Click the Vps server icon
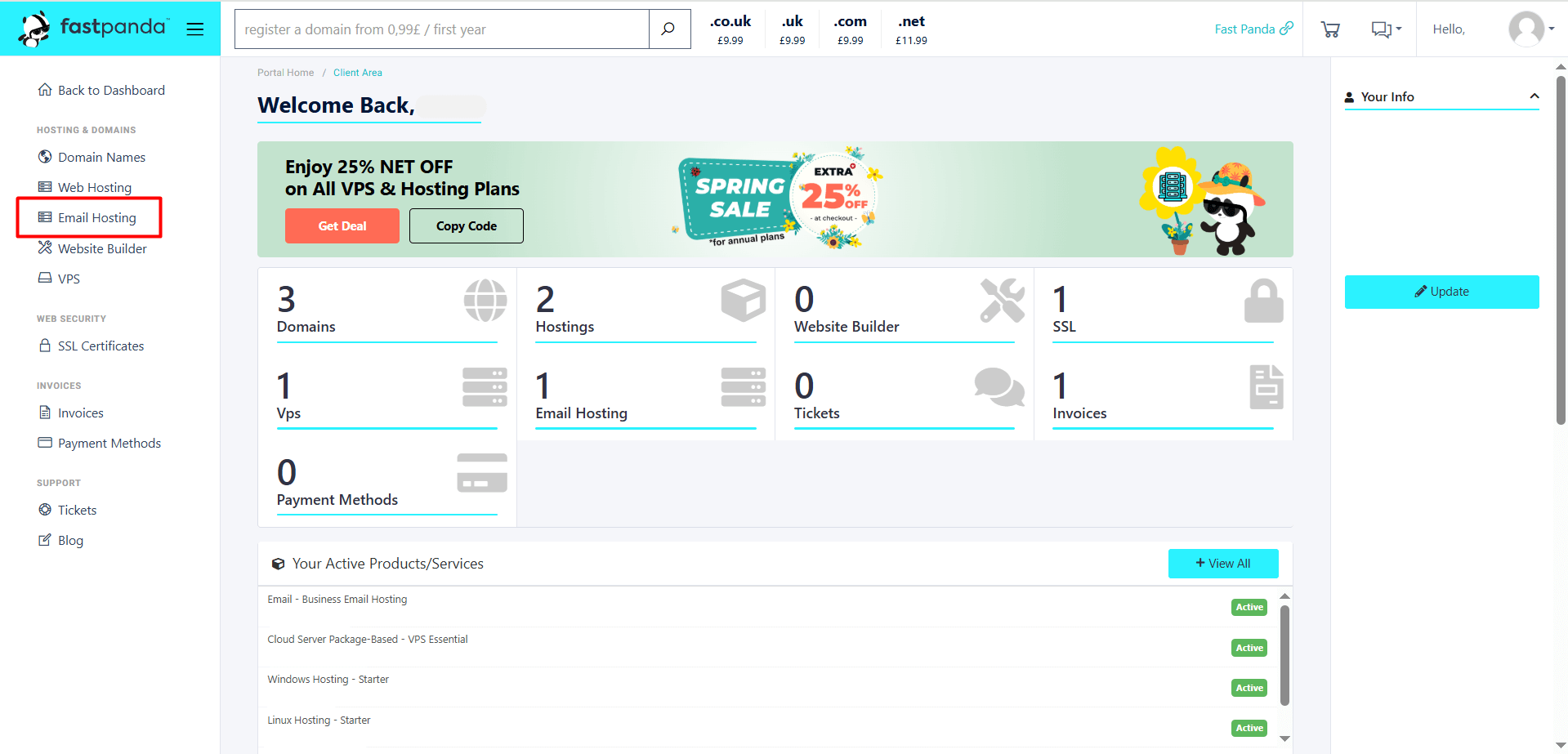This screenshot has width=1568, height=754. click(485, 387)
